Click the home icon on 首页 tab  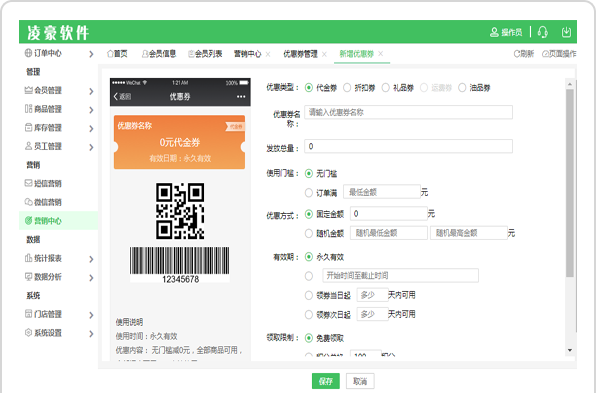coord(110,54)
